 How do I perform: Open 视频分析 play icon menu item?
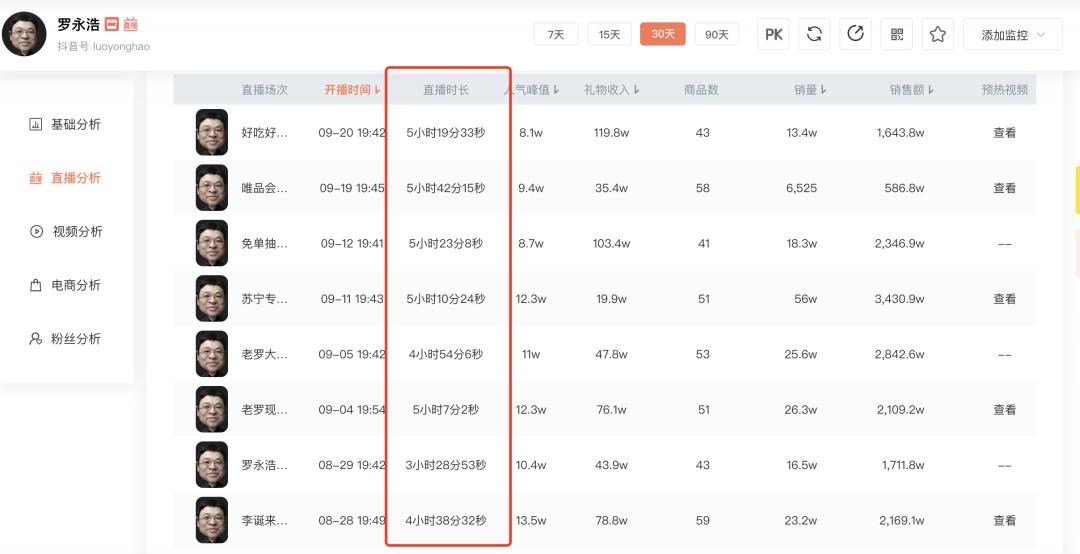(65, 232)
